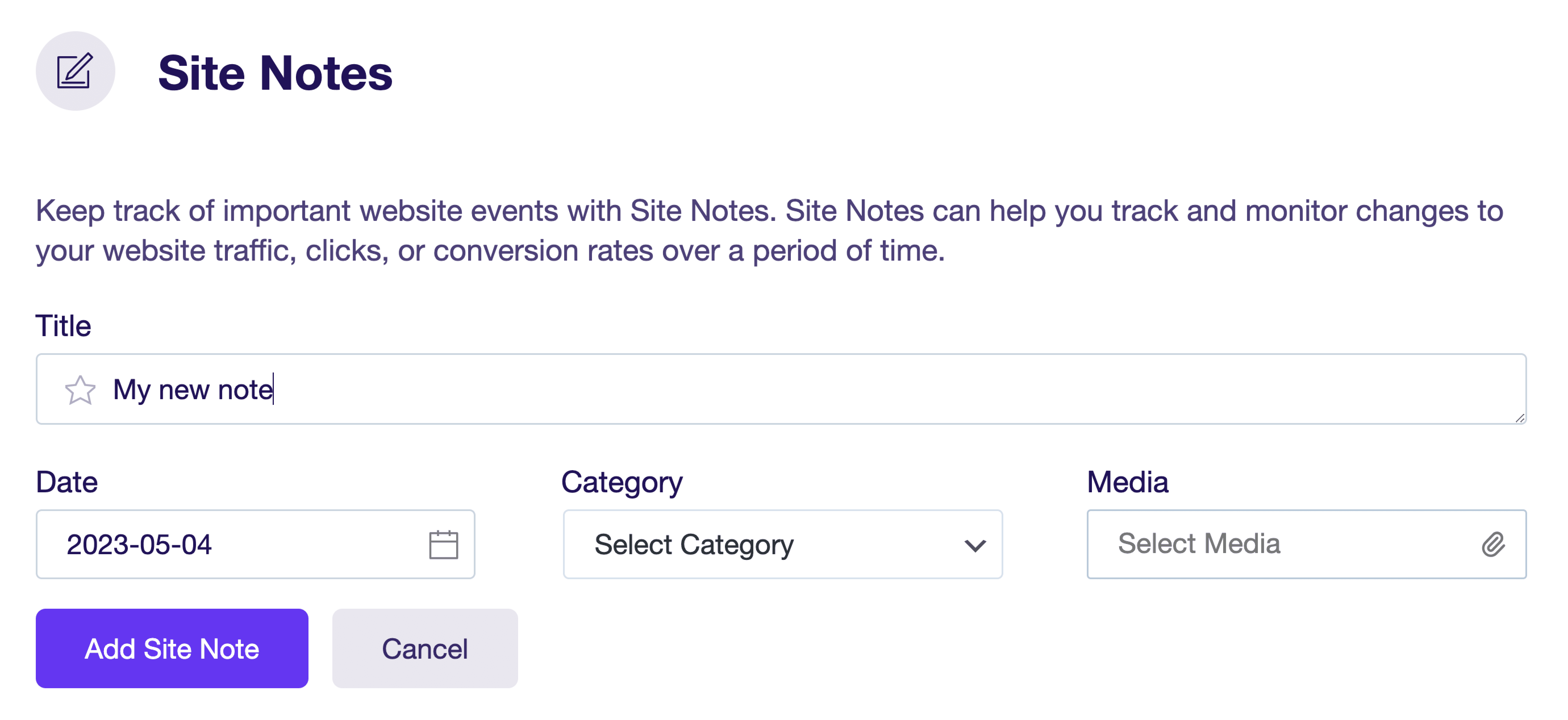This screenshot has width=1568, height=720.
Task: Click the 'Title' field label
Action: tap(63, 326)
